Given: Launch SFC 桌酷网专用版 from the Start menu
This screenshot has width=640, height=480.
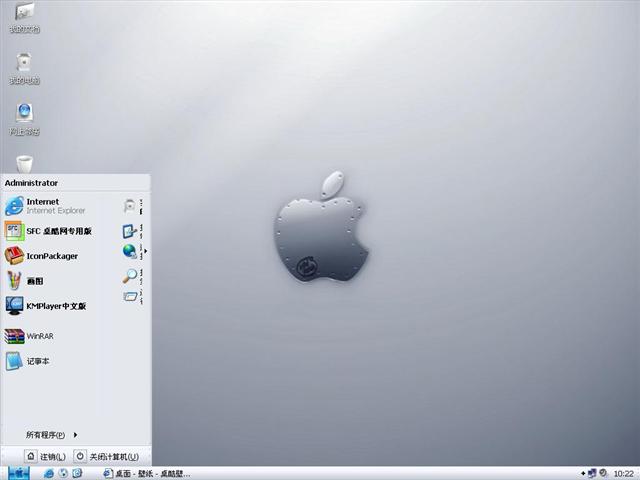Looking at the screenshot, I should (48, 231).
